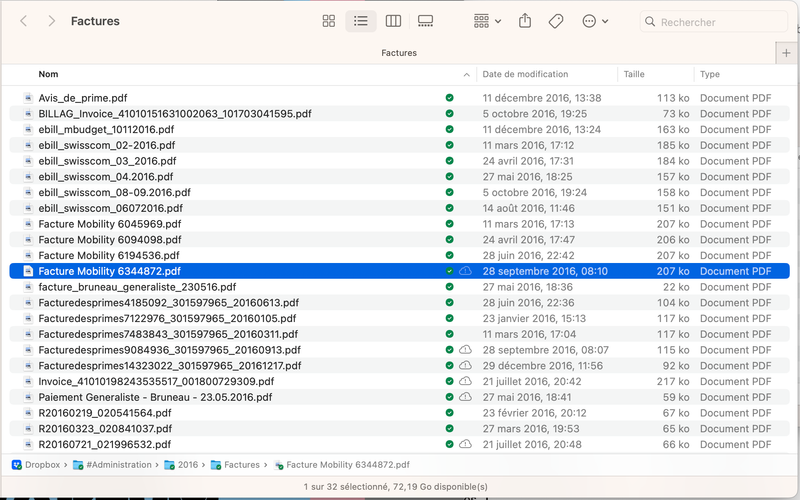Go back with the left arrow

coord(24,21)
